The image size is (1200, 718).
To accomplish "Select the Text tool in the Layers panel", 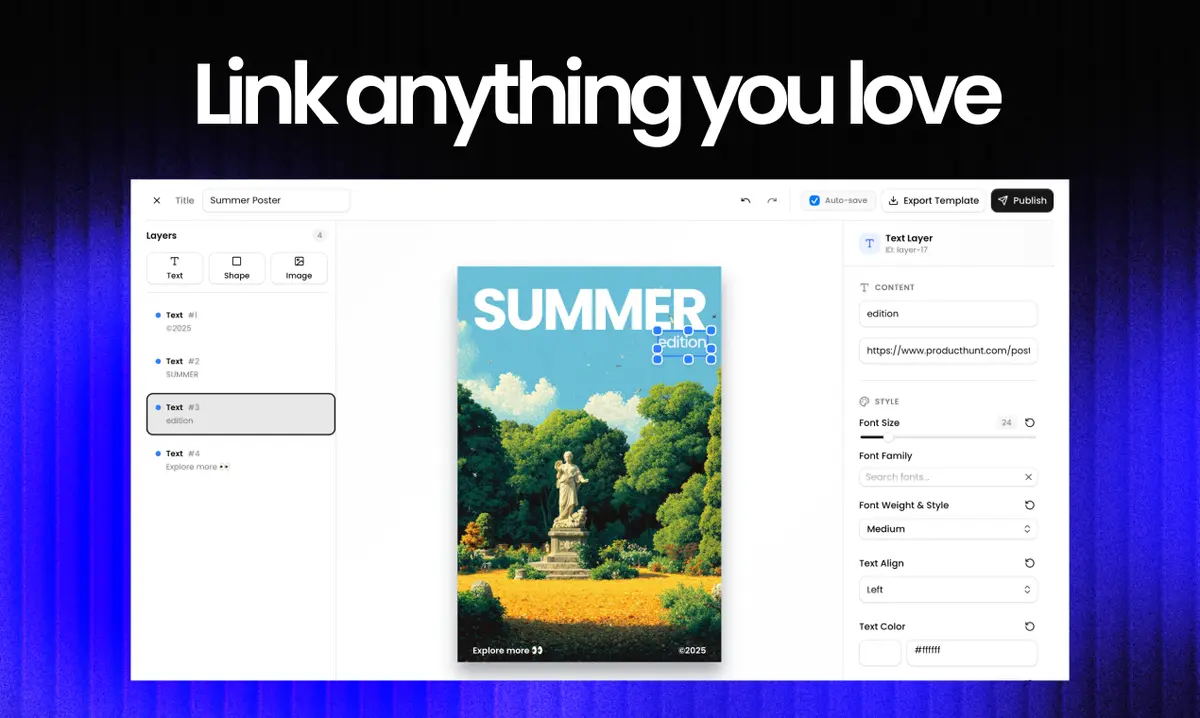I will click(175, 268).
